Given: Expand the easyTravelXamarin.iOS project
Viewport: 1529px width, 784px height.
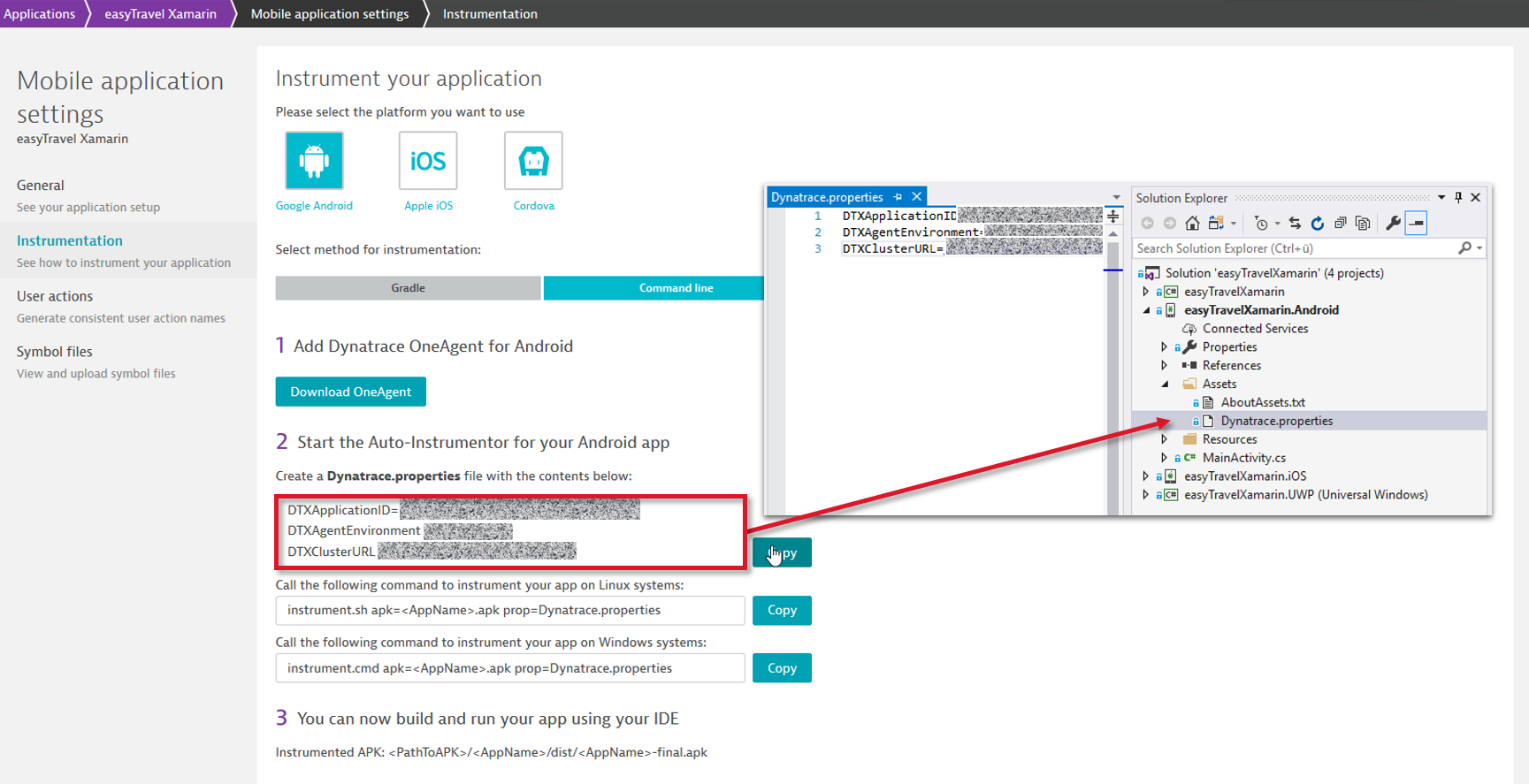Looking at the screenshot, I should (1146, 476).
